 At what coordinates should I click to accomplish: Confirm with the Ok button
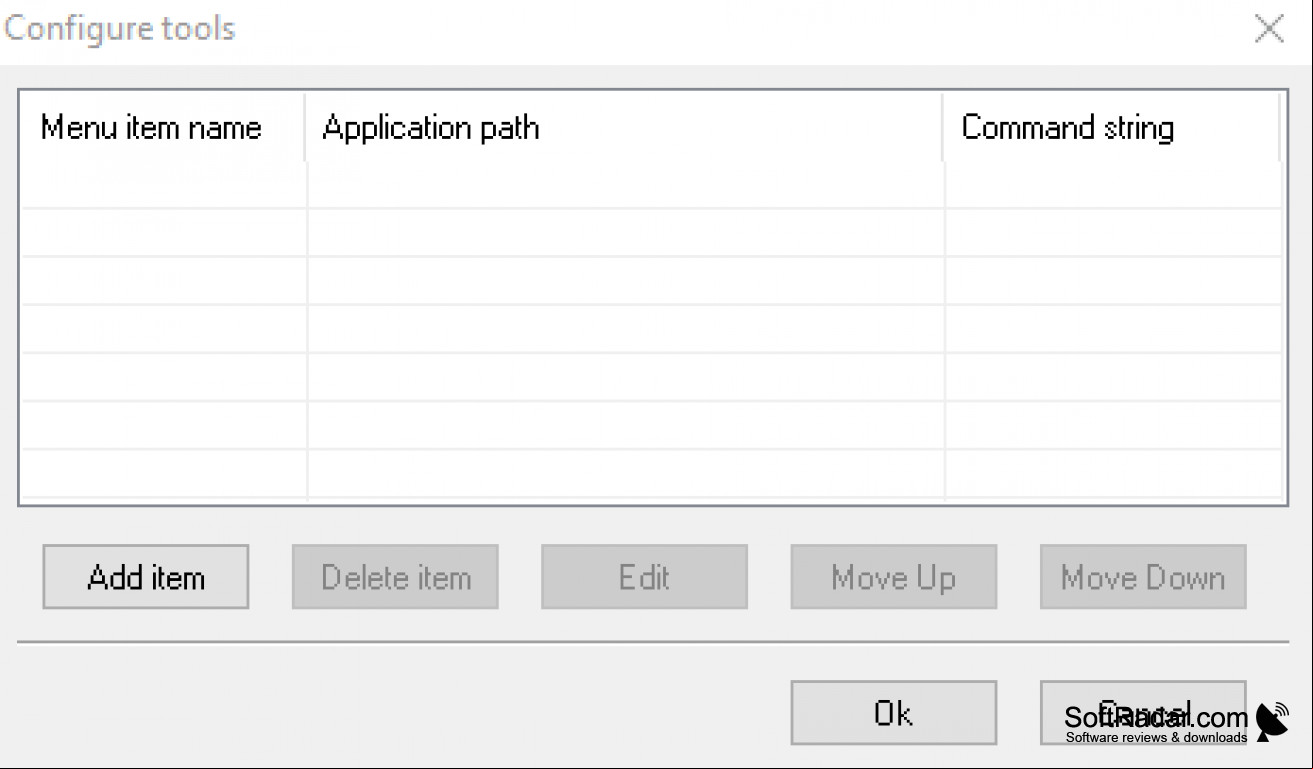click(893, 713)
